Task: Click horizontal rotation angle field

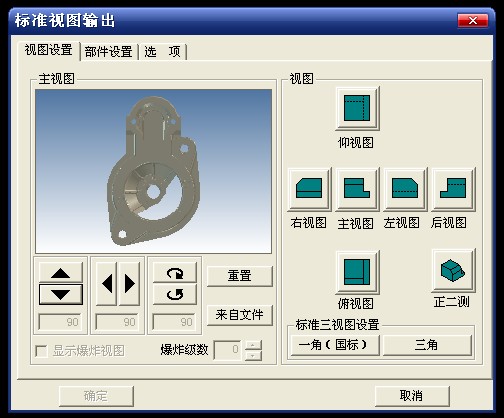Action: 117,322
